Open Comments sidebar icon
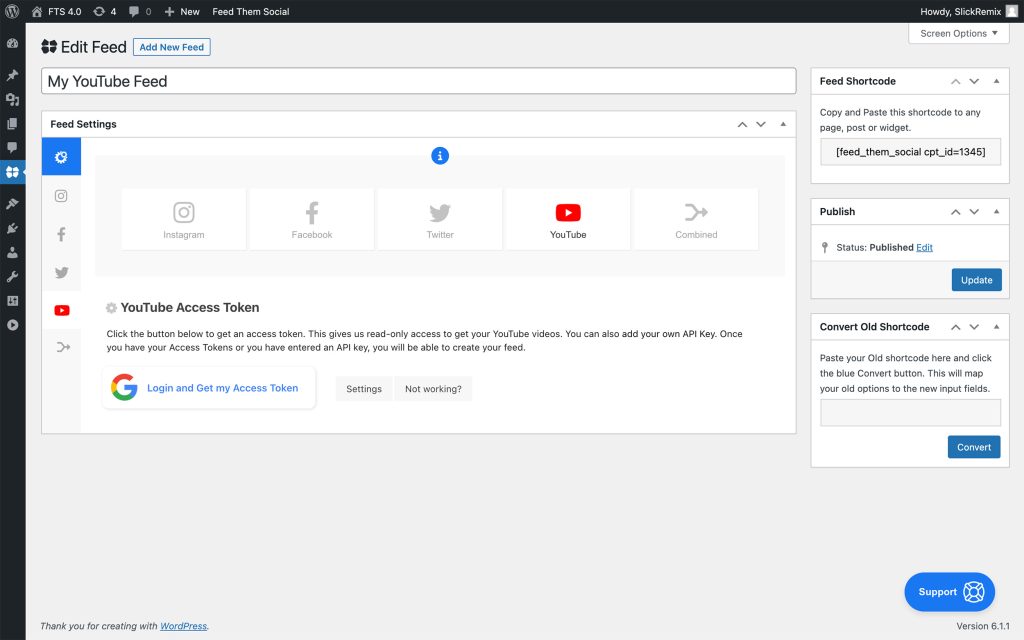The image size is (1024, 640). tap(12, 148)
